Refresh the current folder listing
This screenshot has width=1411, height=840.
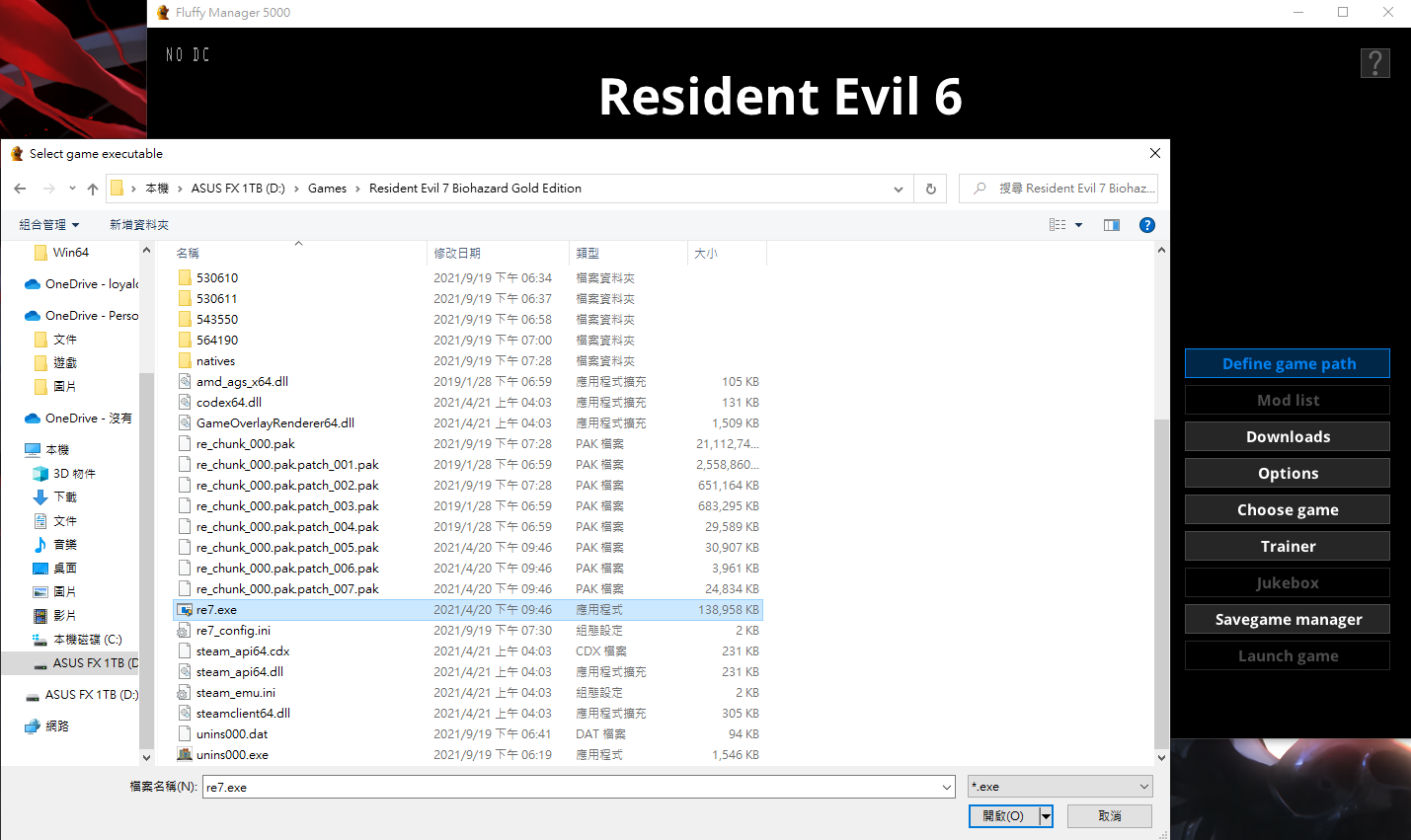pyautogui.click(x=930, y=189)
